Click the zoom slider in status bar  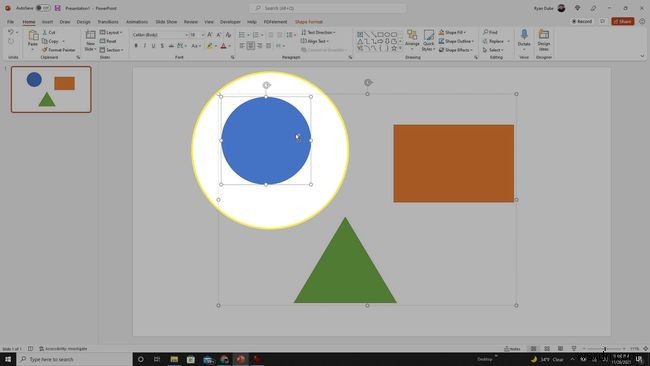pos(604,349)
